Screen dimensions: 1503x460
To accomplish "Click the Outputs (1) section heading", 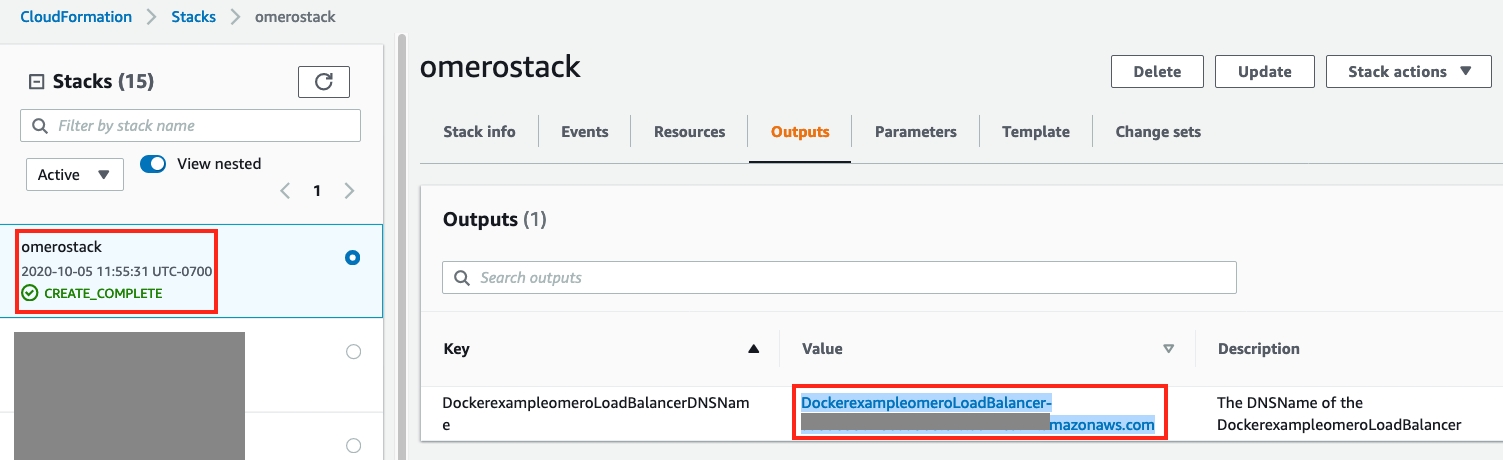I will (x=495, y=219).
